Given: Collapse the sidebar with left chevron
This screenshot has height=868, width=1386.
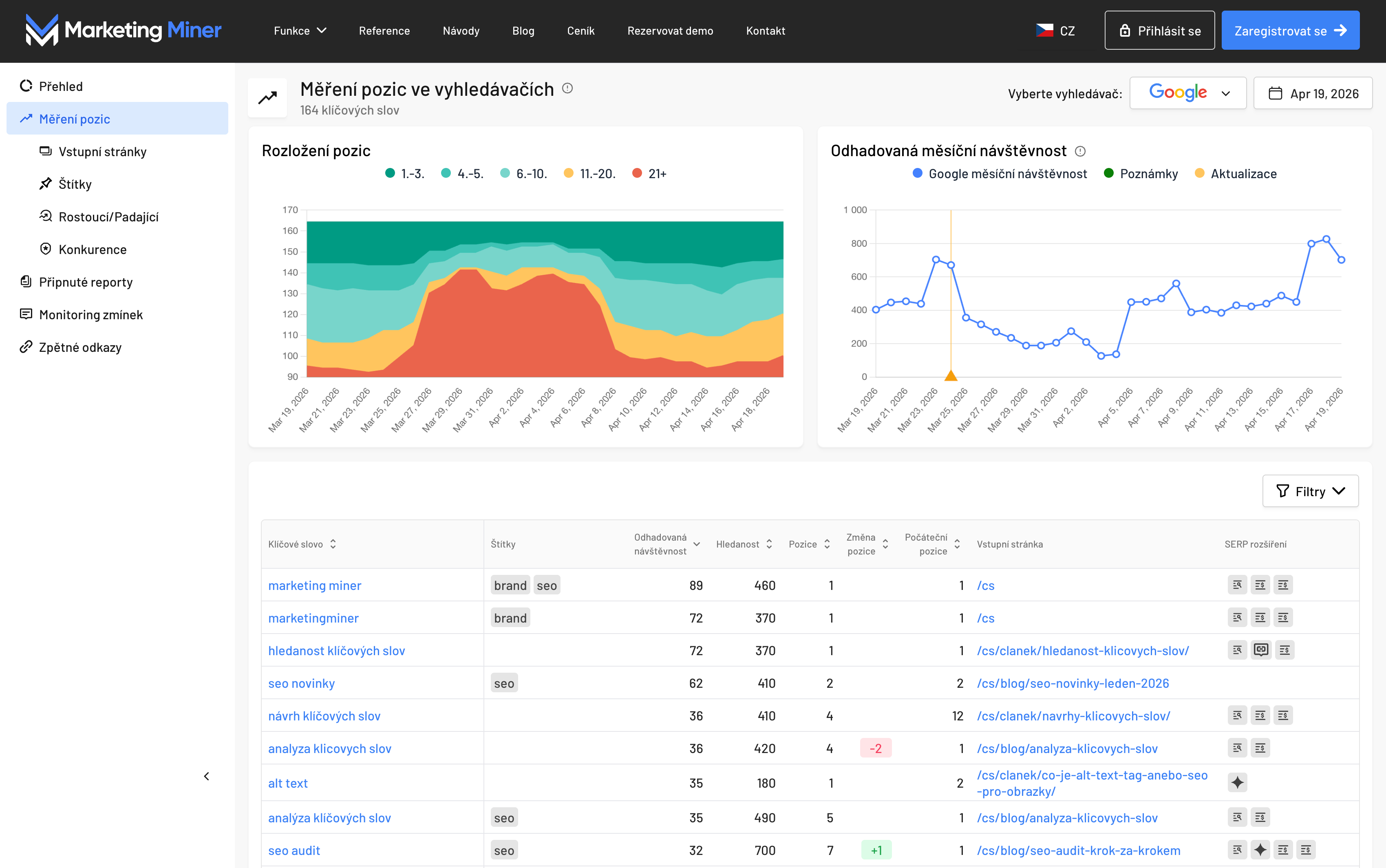Looking at the screenshot, I should (x=207, y=776).
